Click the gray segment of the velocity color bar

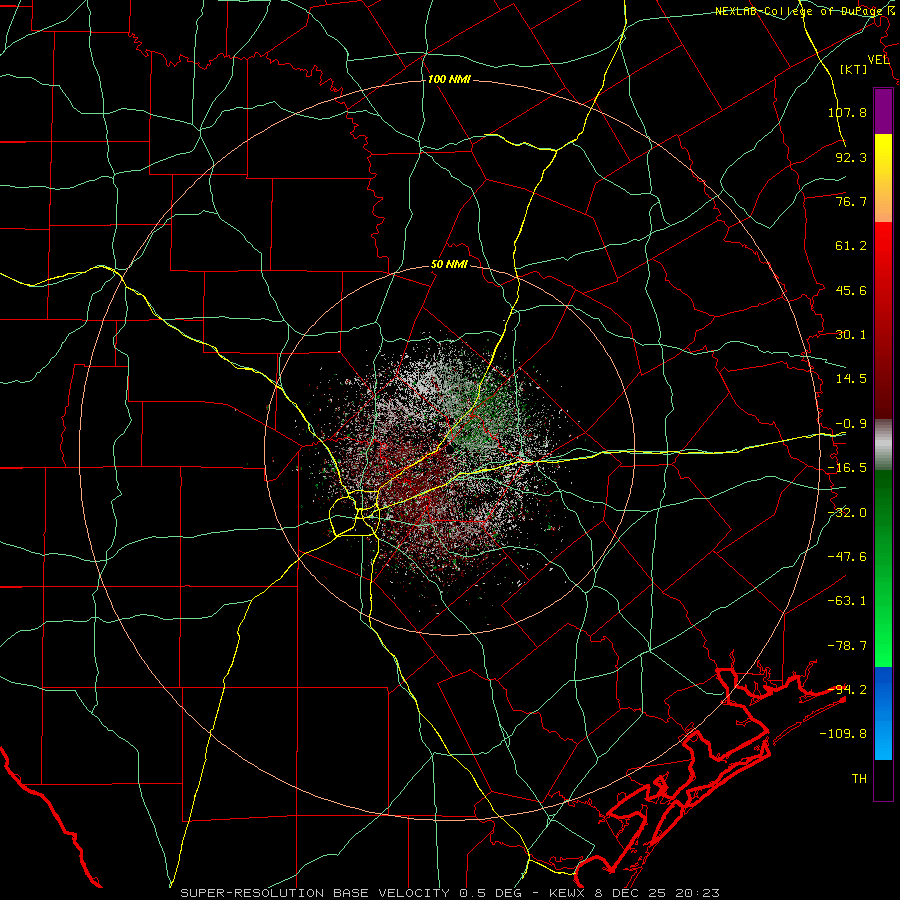click(x=883, y=445)
